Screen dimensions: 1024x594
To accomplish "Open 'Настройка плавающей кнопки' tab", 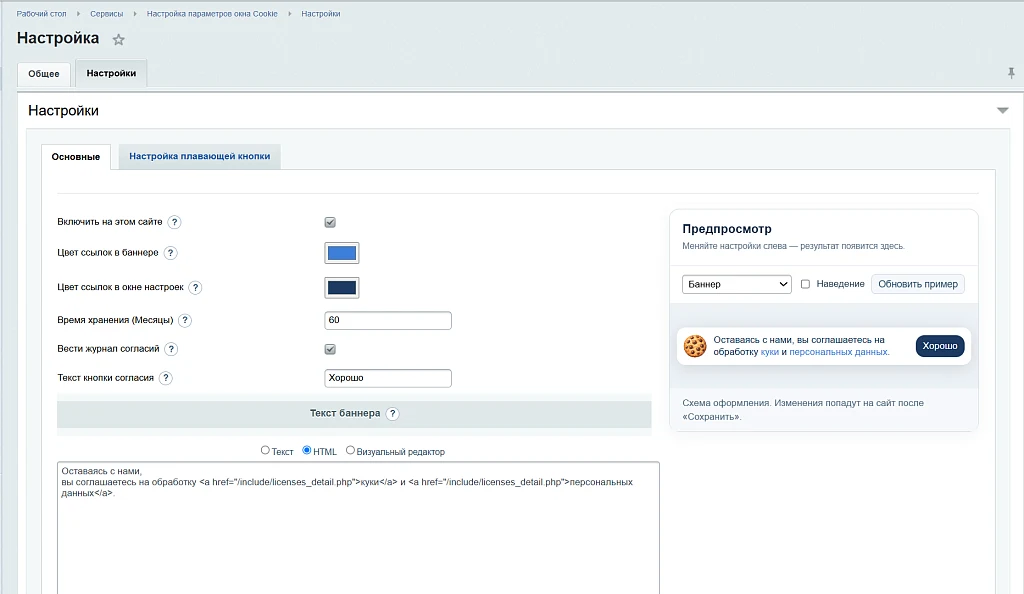I will [x=199, y=156].
